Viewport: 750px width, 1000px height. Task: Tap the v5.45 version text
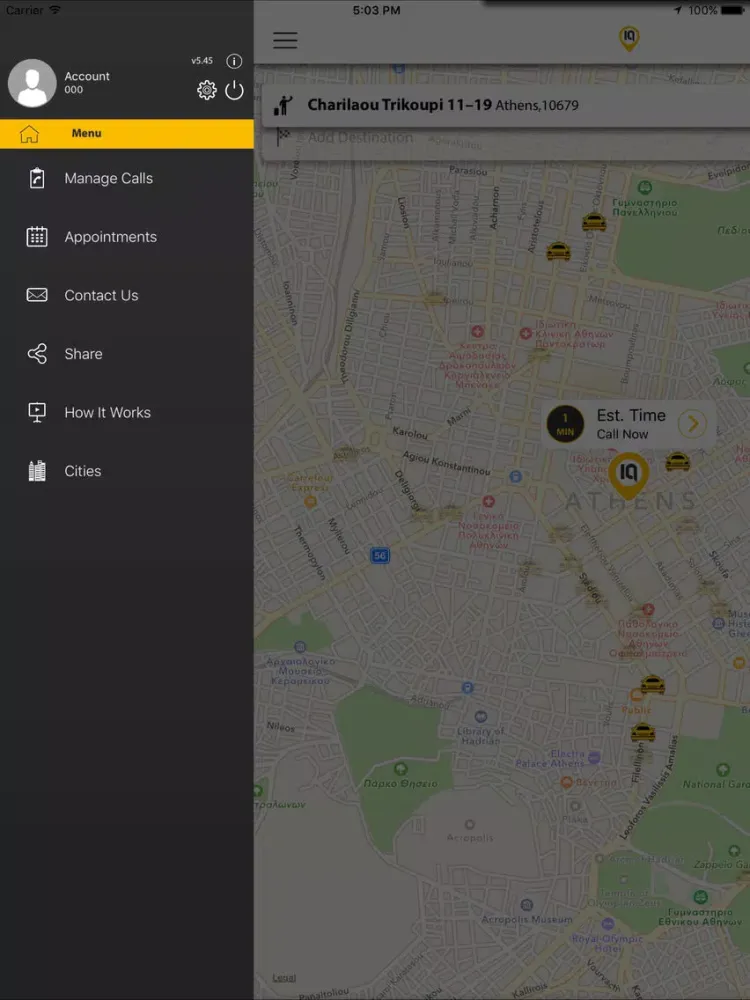click(202, 61)
